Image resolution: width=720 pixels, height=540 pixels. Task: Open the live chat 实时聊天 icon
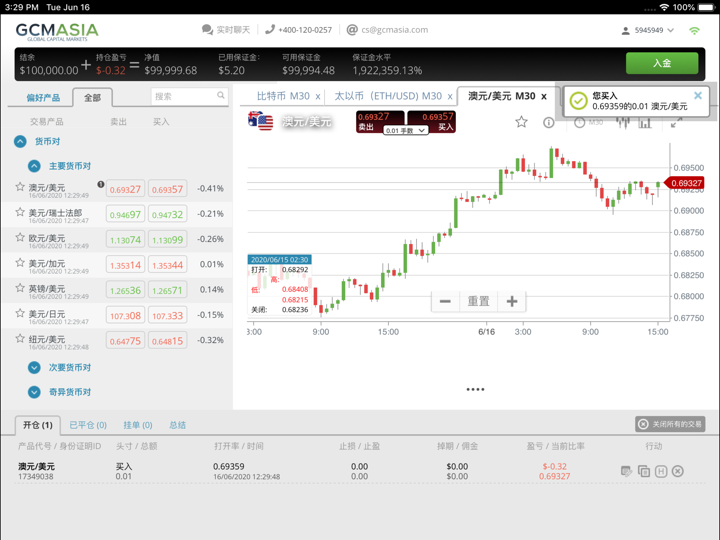[207, 30]
